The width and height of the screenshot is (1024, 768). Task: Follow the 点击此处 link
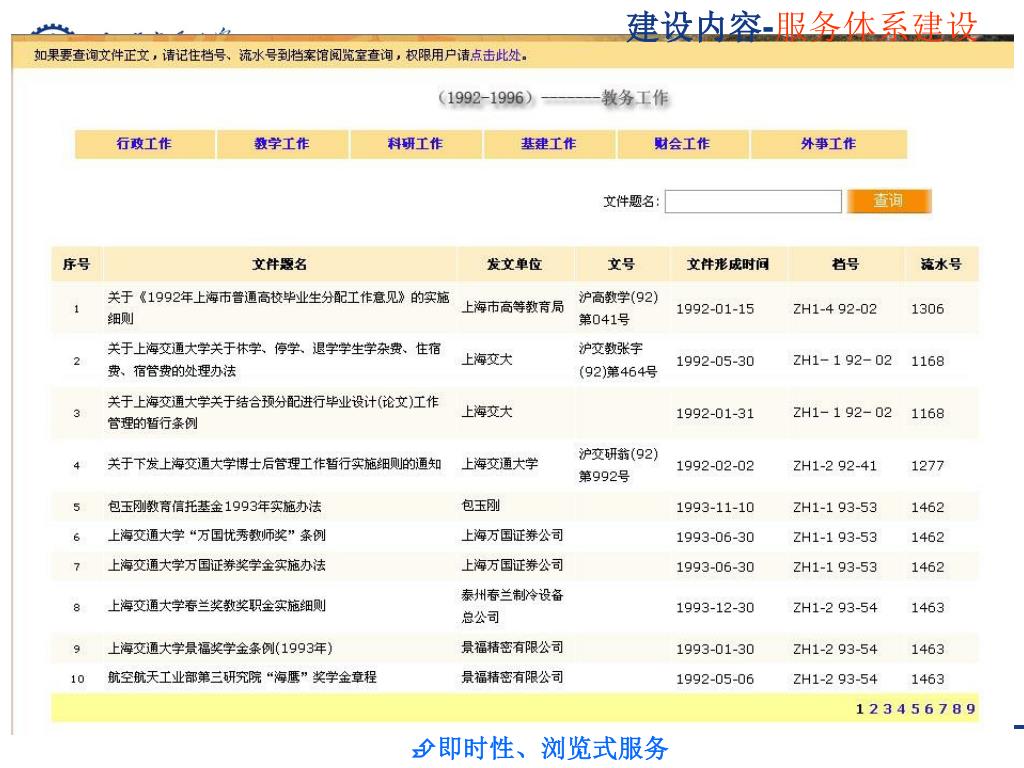coord(496,56)
